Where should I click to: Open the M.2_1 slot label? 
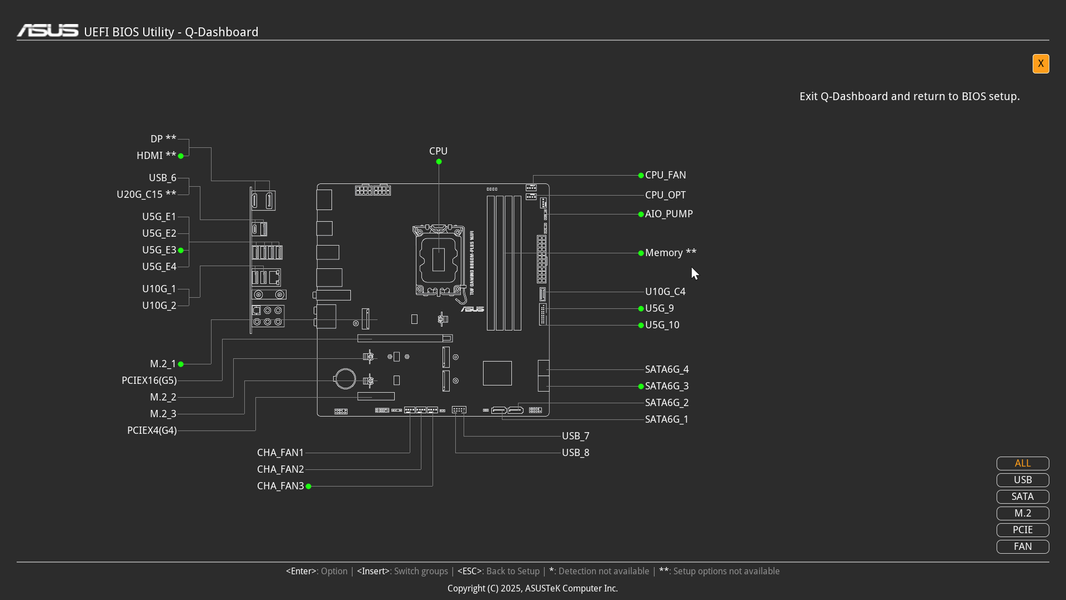[163, 364]
